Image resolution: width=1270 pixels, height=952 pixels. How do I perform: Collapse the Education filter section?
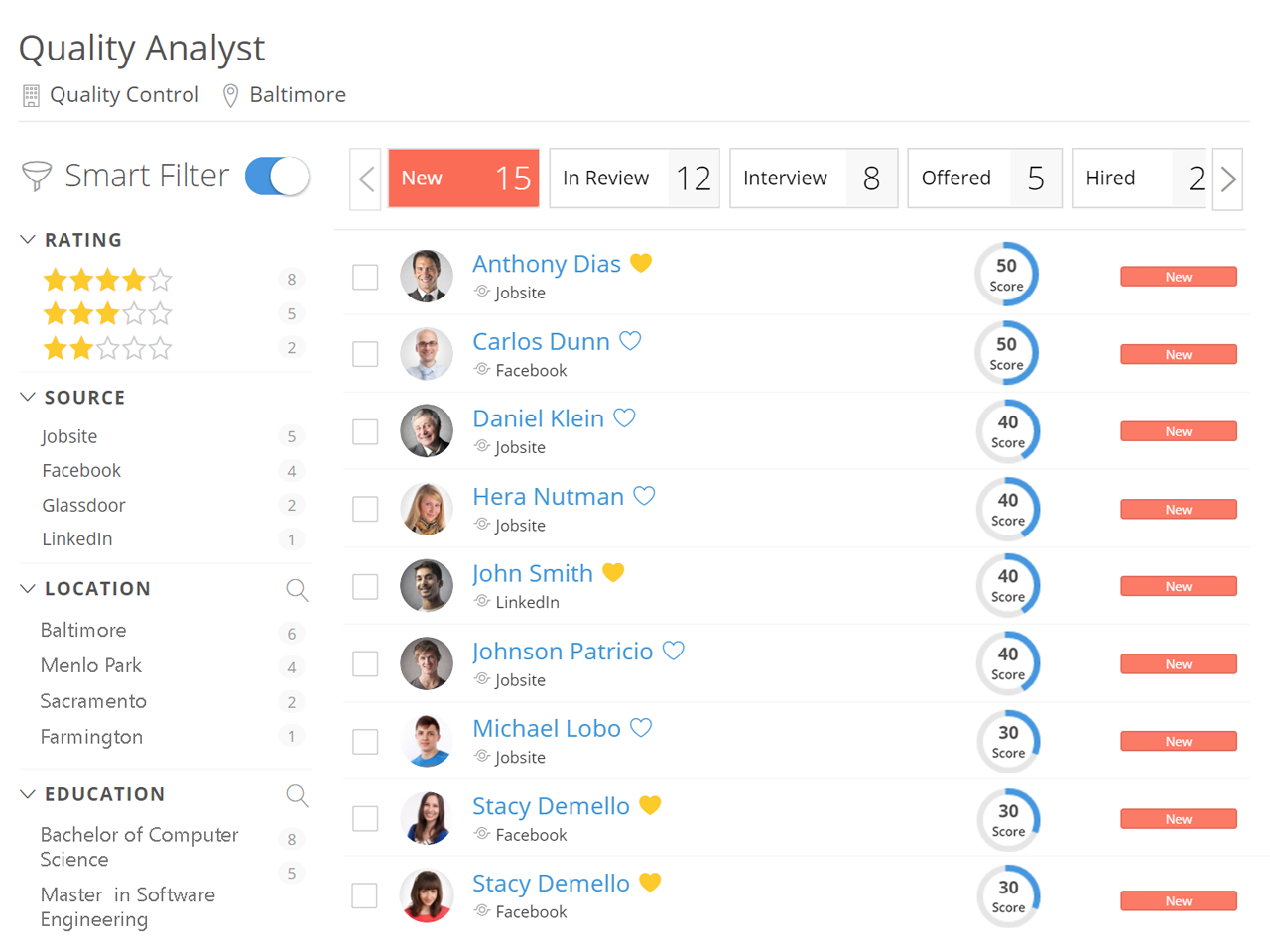pos(28,794)
